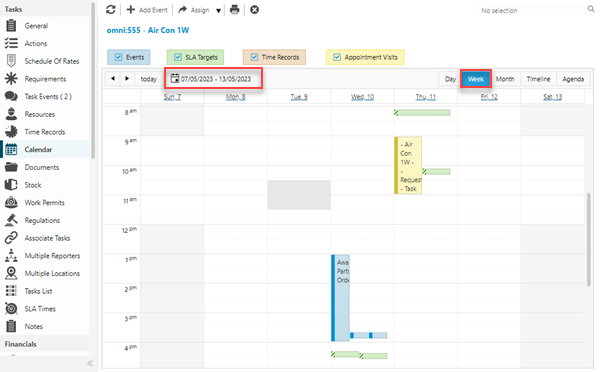Click the search magnifier icon
The height and width of the screenshot is (372, 600).
click(x=591, y=9)
